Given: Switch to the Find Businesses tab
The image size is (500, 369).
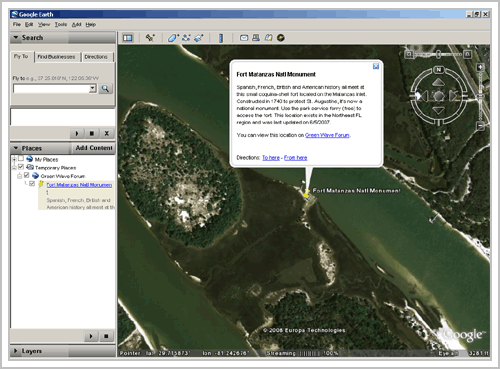Looking at the screenshot, I should (56, 57).
